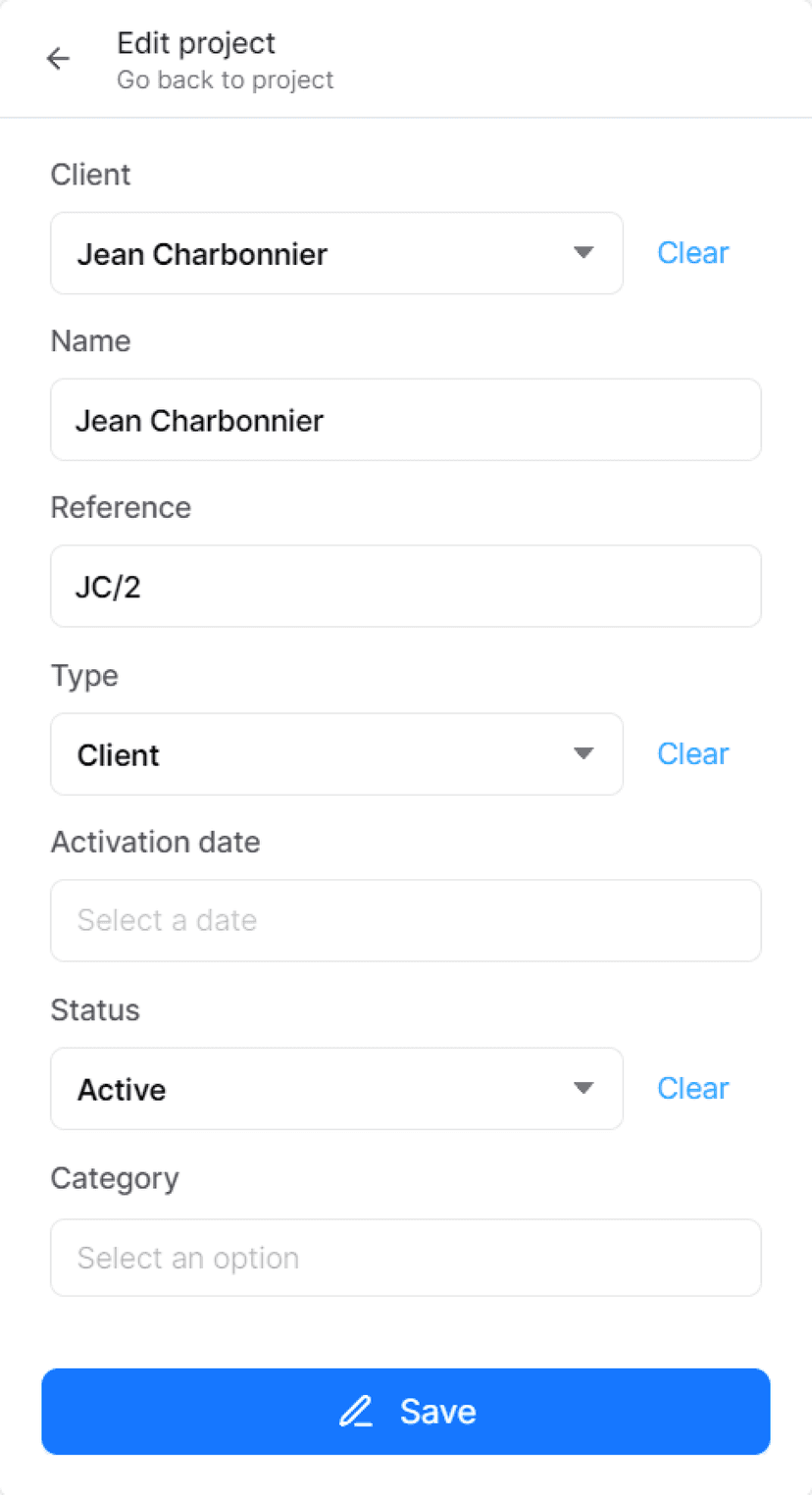Screen dimensions: 812x1495
Task: Click the back arrow icon
Action: [59, 59]
